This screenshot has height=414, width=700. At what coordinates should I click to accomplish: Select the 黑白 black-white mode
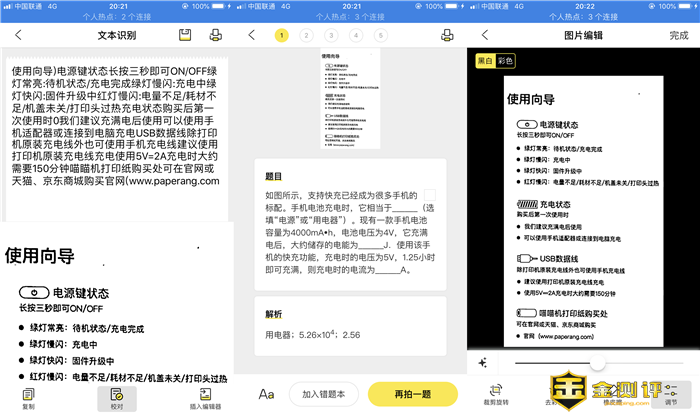click(484, 61)
